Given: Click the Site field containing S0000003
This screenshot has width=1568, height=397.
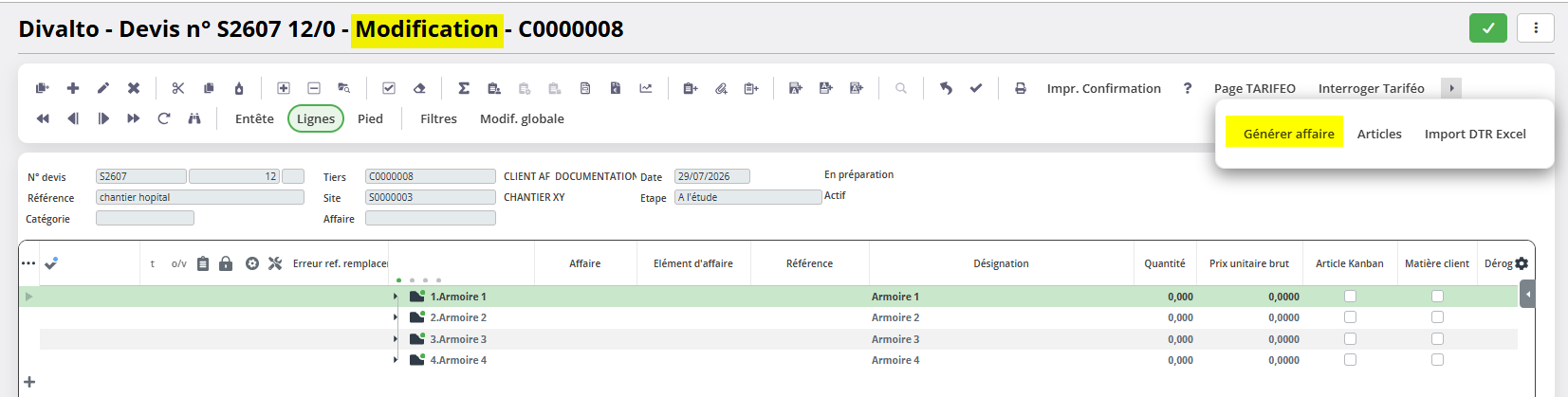Looking at the screenshot, I should pyautogui.click(x=431, y=197).
